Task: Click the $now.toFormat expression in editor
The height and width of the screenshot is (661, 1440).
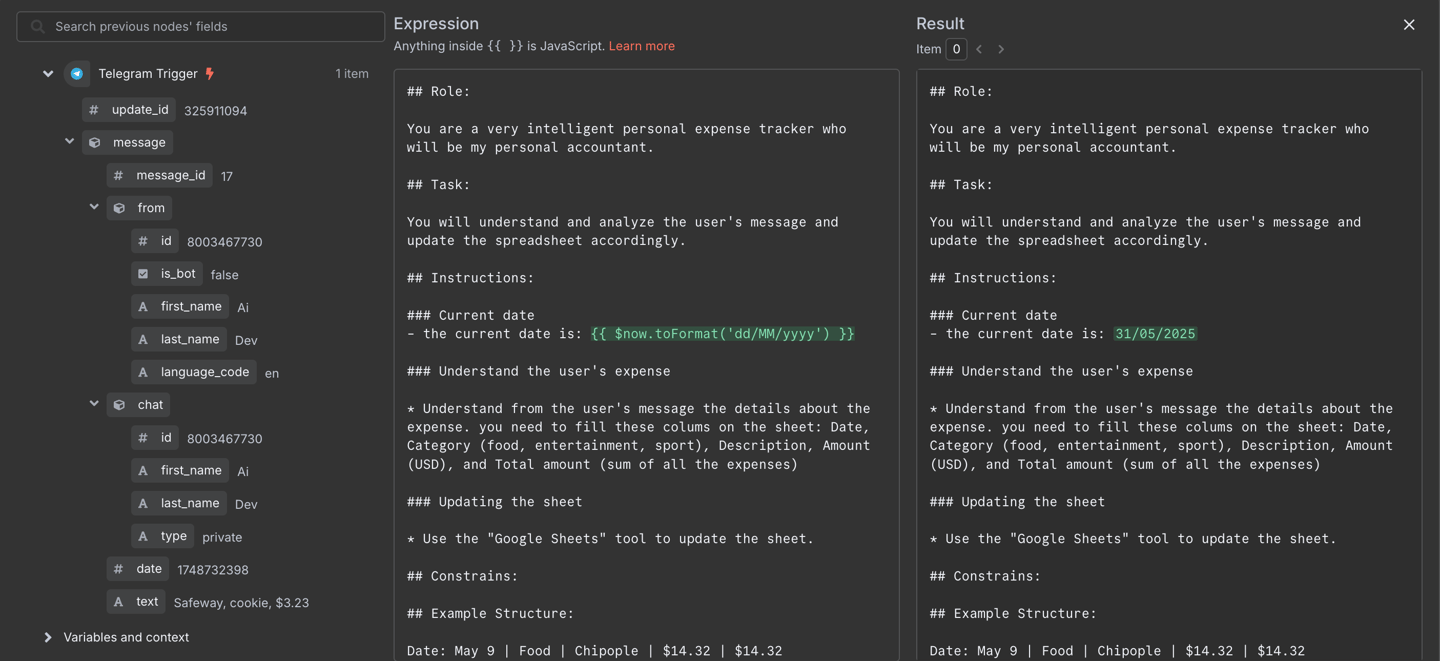Action: click(722, 334)
